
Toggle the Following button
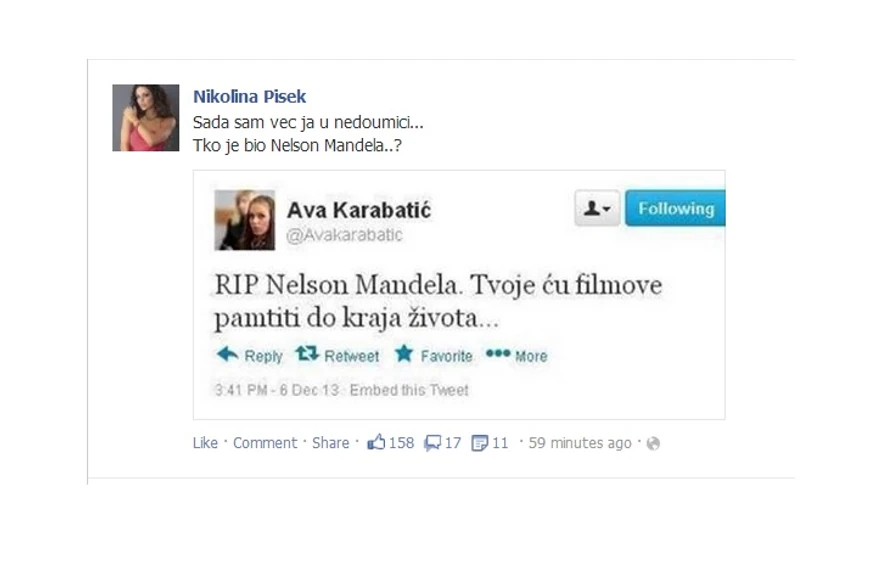pos(675,208)
